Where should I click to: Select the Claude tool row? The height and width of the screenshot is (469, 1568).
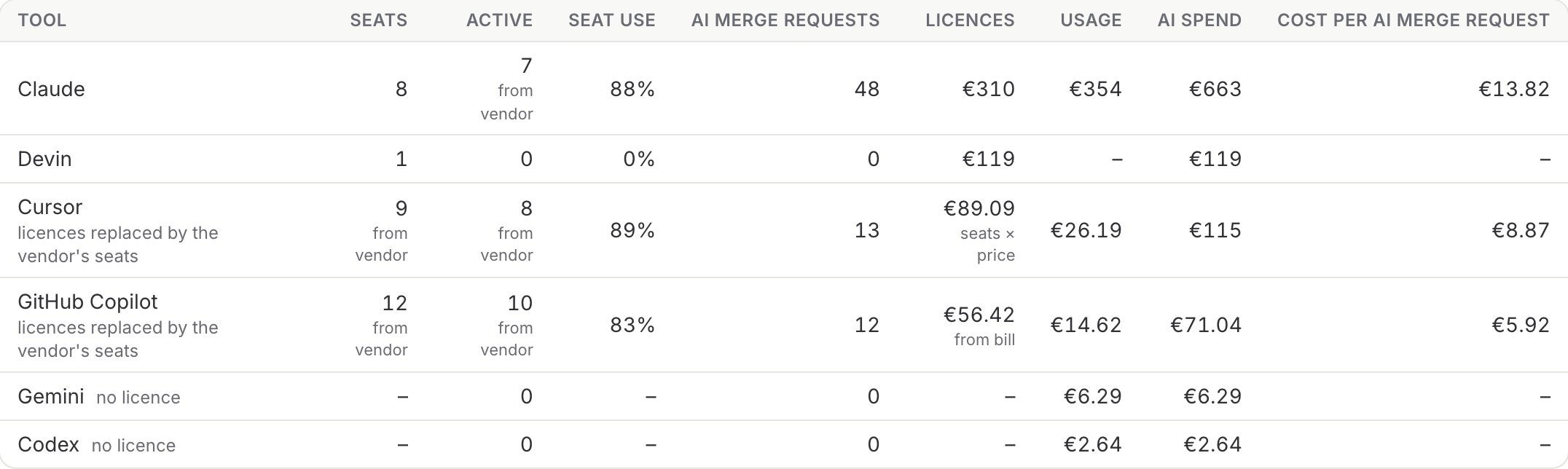pyautogui.click(x=784, y=89)
